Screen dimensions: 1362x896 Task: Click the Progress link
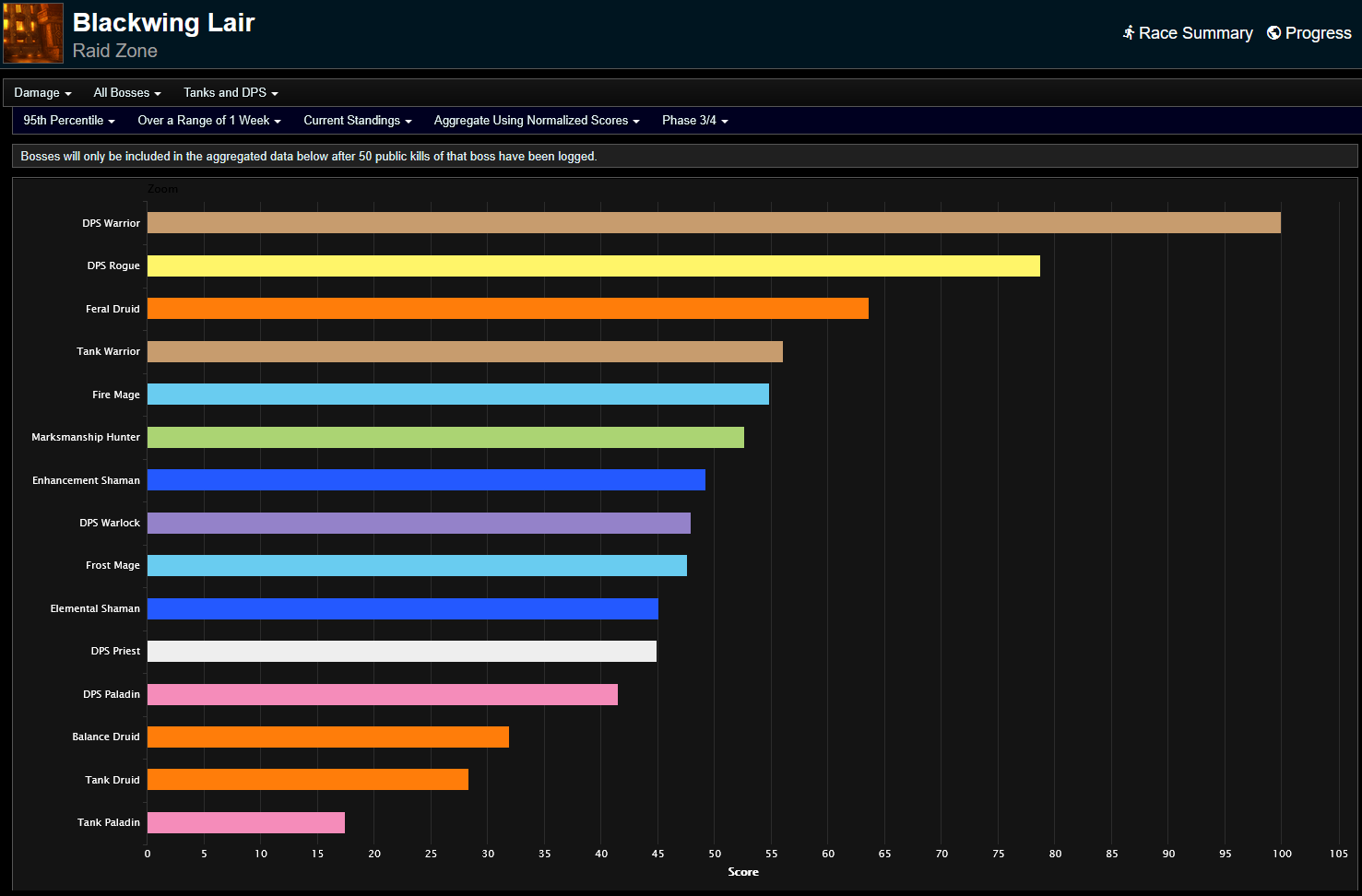click(x=1317, y=32)
